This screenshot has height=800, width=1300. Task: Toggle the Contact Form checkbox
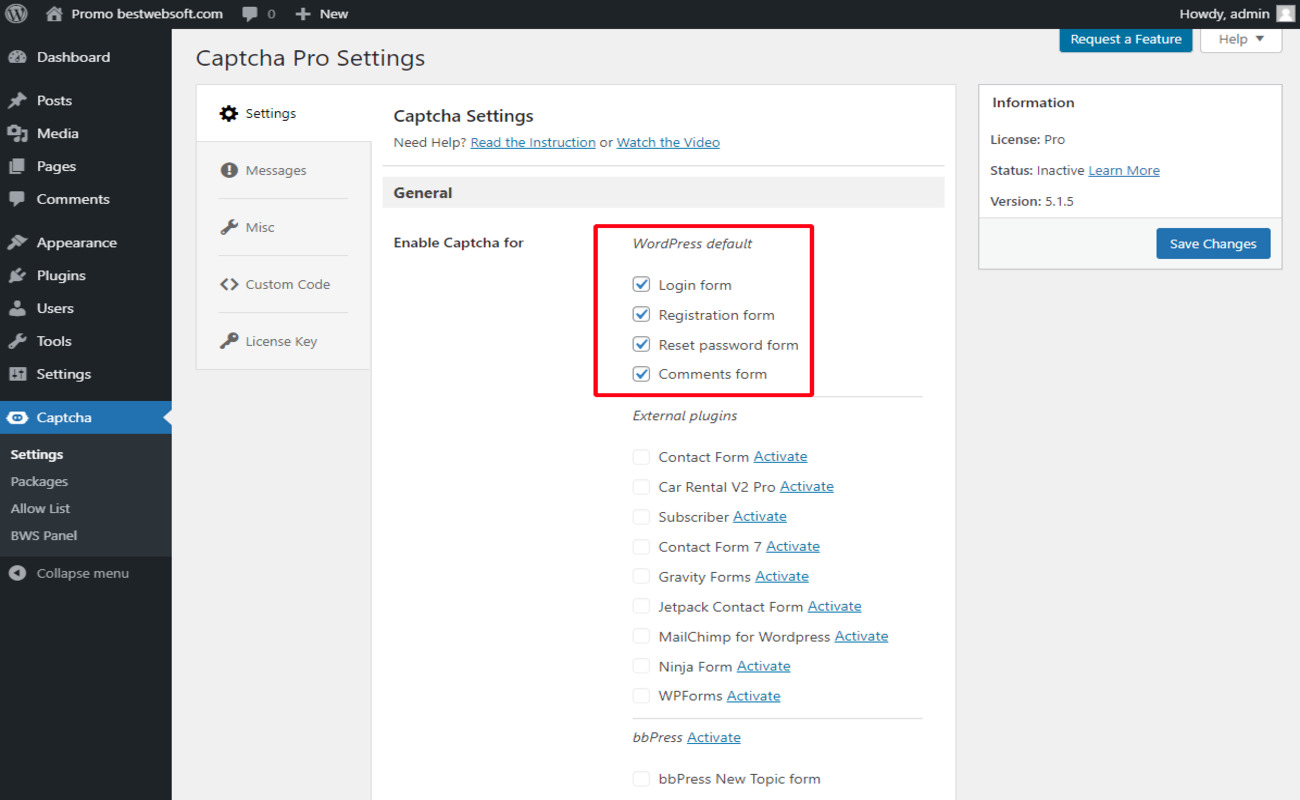click(641, 457)
